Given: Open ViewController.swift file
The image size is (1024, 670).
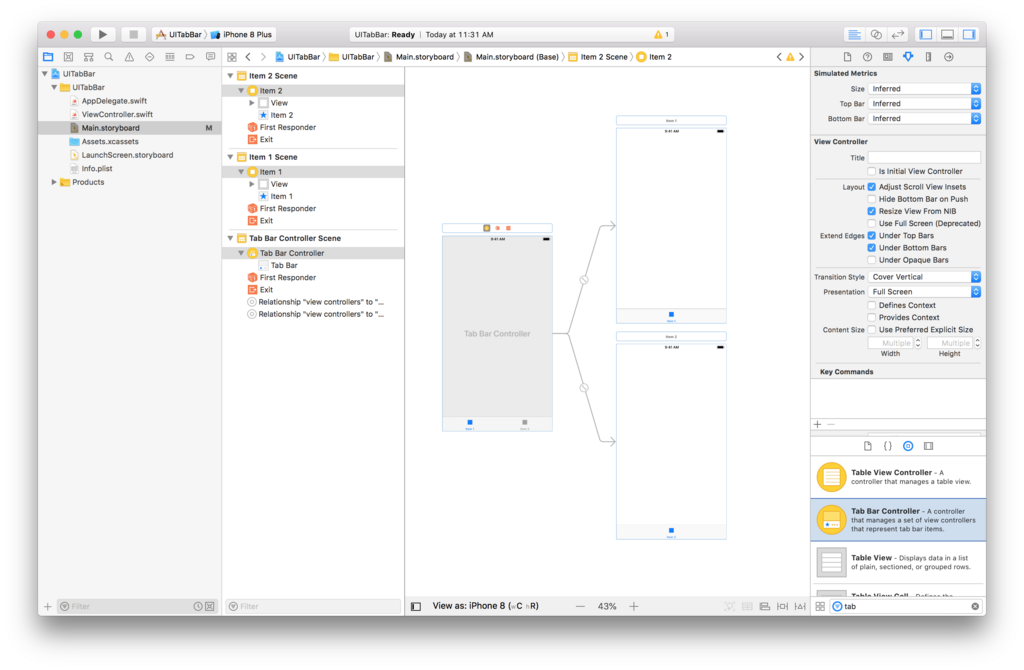Looking at the screenshot, I should [x=117, y=114].
